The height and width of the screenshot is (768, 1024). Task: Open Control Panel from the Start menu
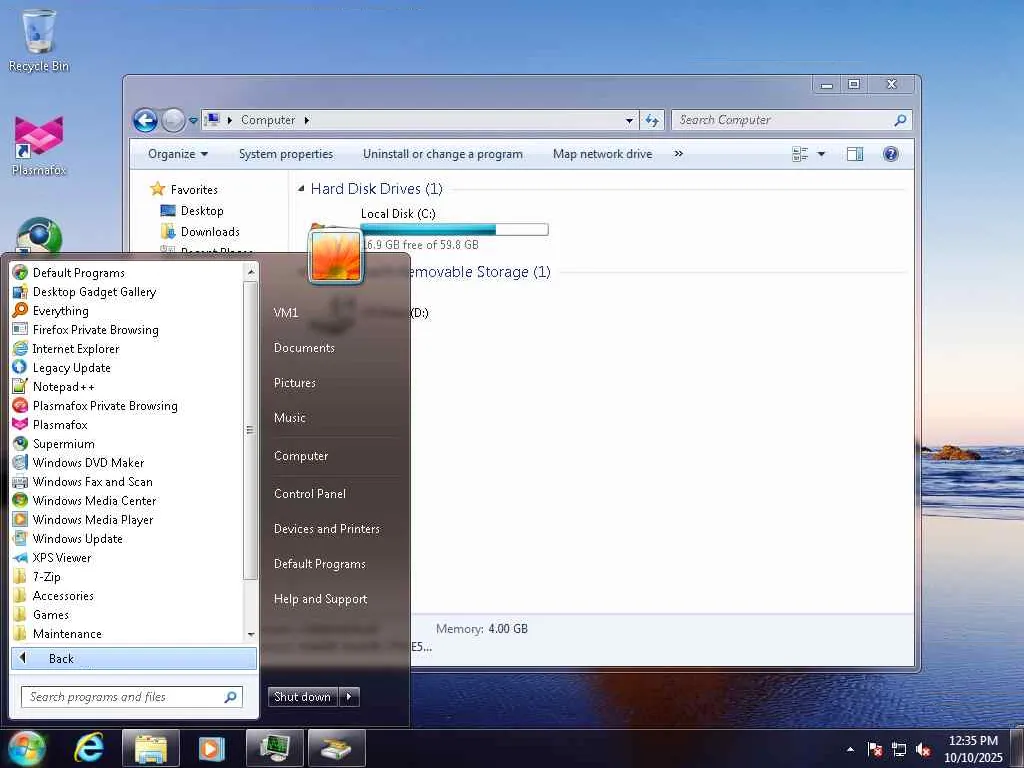click(x=310, y=494)
